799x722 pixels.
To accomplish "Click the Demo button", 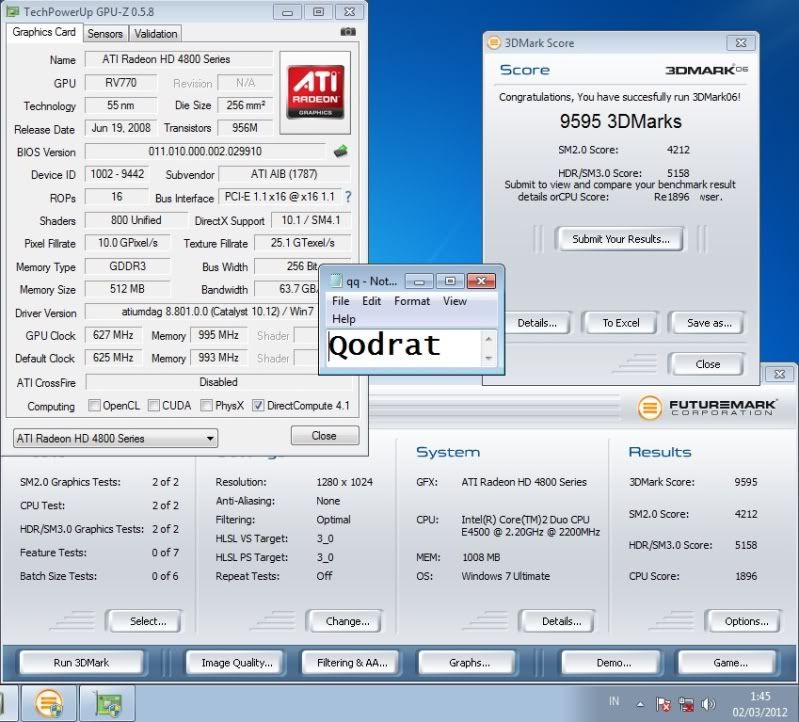I will (x=613, y=662).
